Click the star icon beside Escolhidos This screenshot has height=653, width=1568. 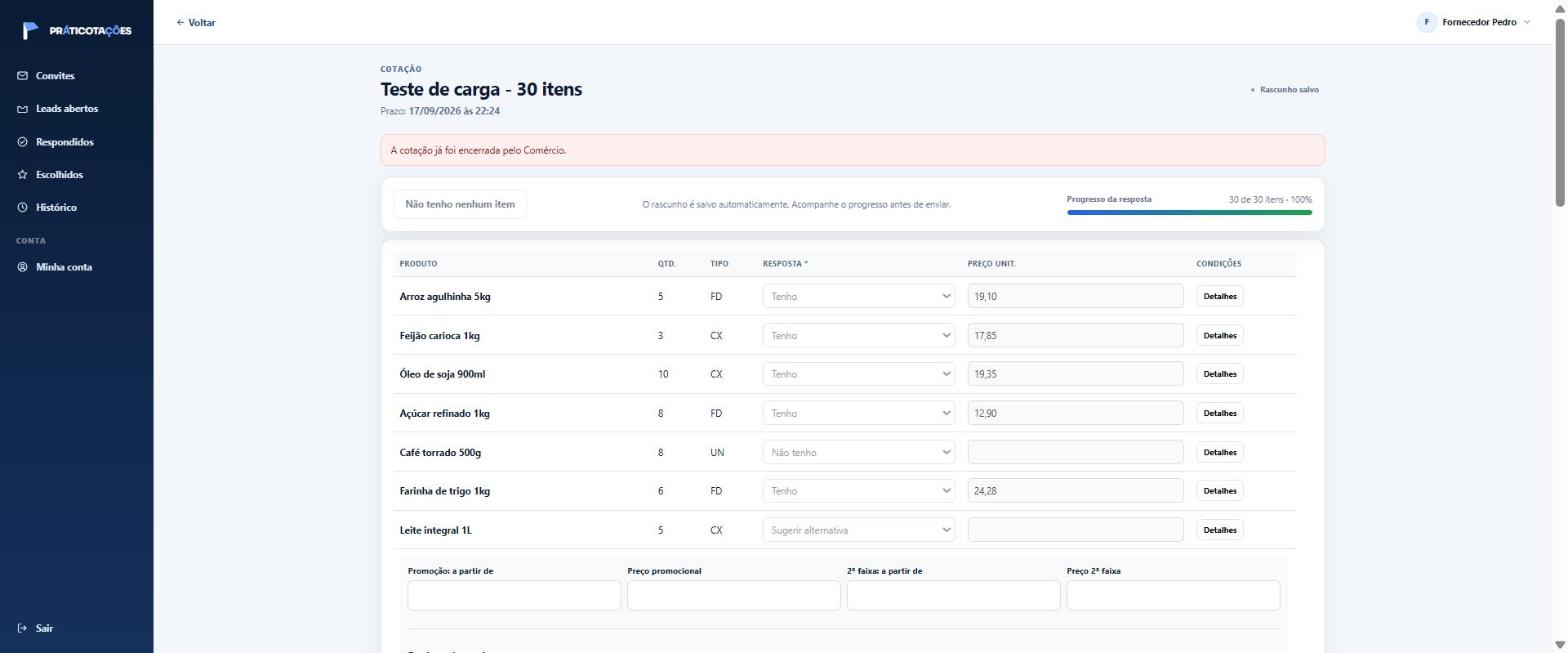point(22,175)
